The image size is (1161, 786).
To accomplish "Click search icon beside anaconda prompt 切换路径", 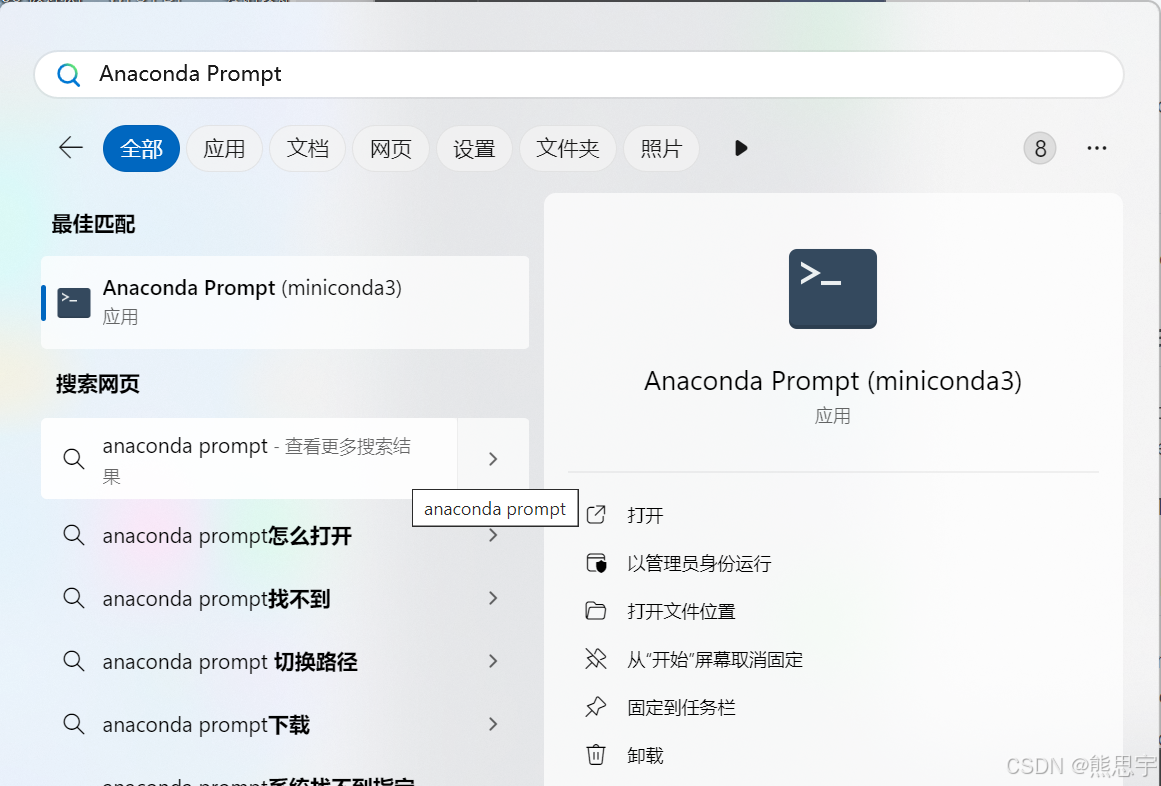I will point(73,660).
